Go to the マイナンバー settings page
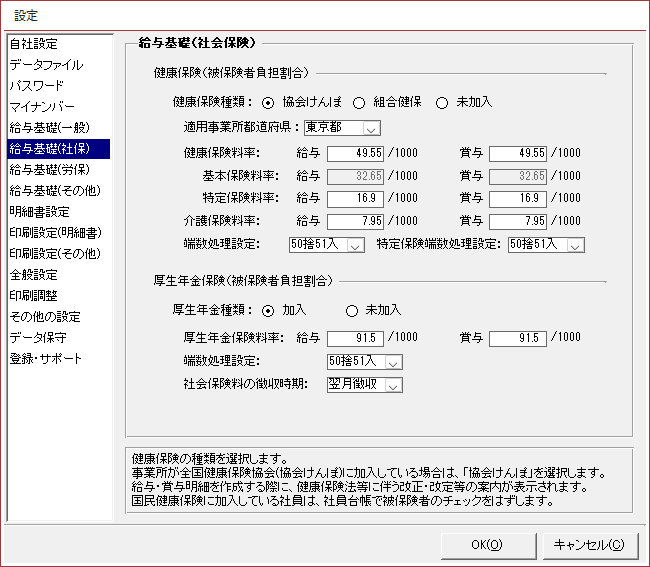Image resolution: width=650 pixels, height=567 pixels. (x=41, y=107)
